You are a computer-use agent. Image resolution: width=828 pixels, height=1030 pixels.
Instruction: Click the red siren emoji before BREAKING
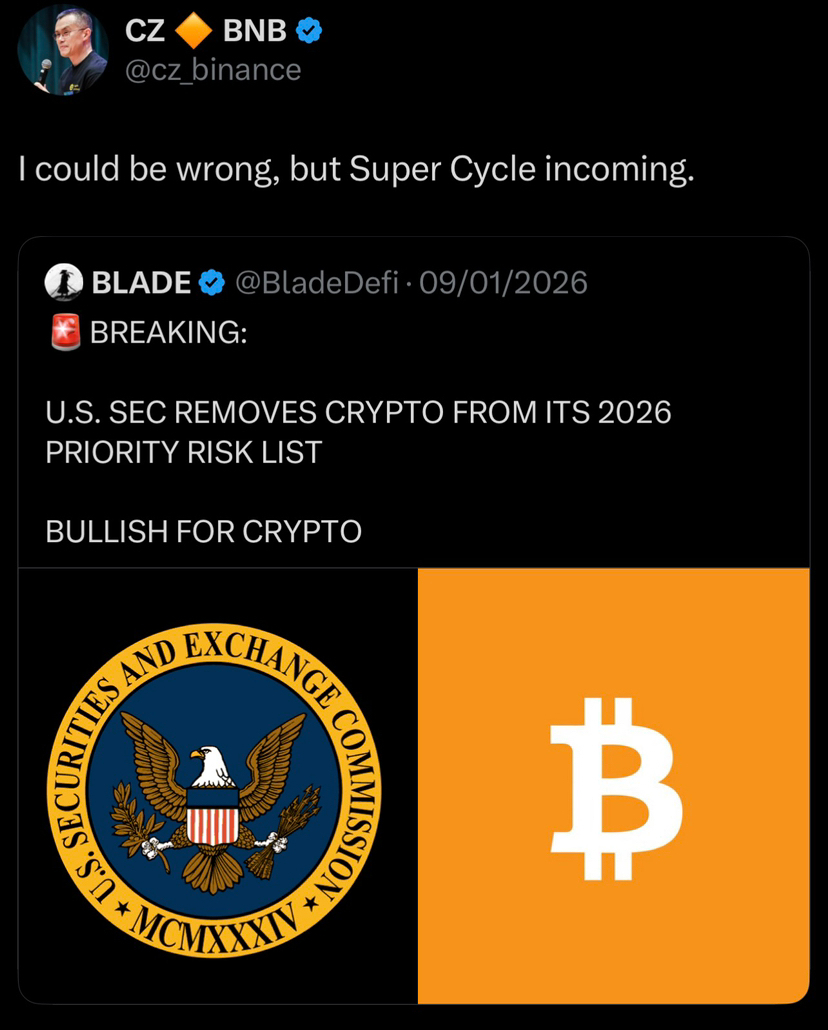(x=64, y=333)
